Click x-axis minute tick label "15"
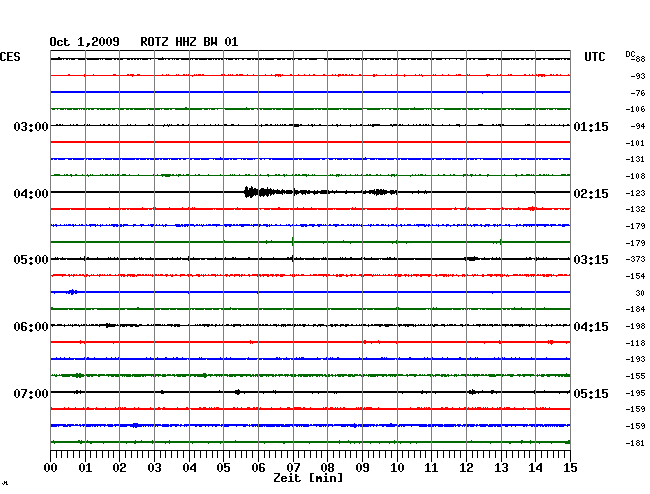This screenshot has height=494, width=650. pyautogui.click(x=570, y=468)
